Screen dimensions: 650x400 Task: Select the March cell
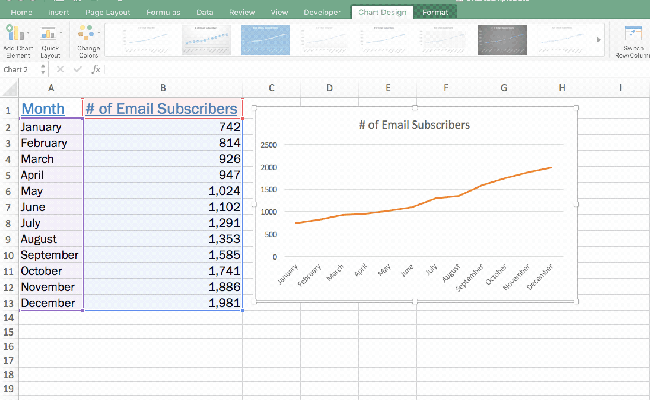click(51, 159)
